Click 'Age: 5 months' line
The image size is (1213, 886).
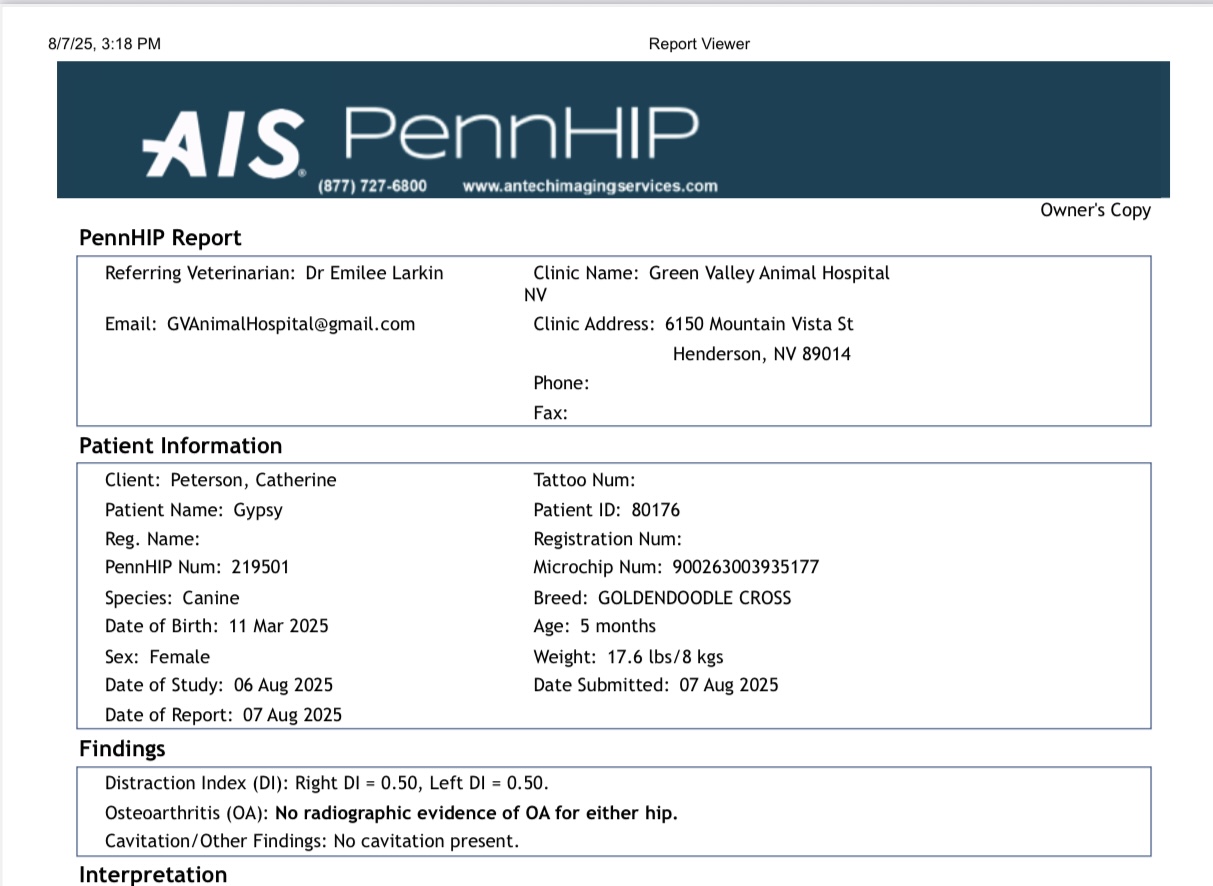pos(595,626)
